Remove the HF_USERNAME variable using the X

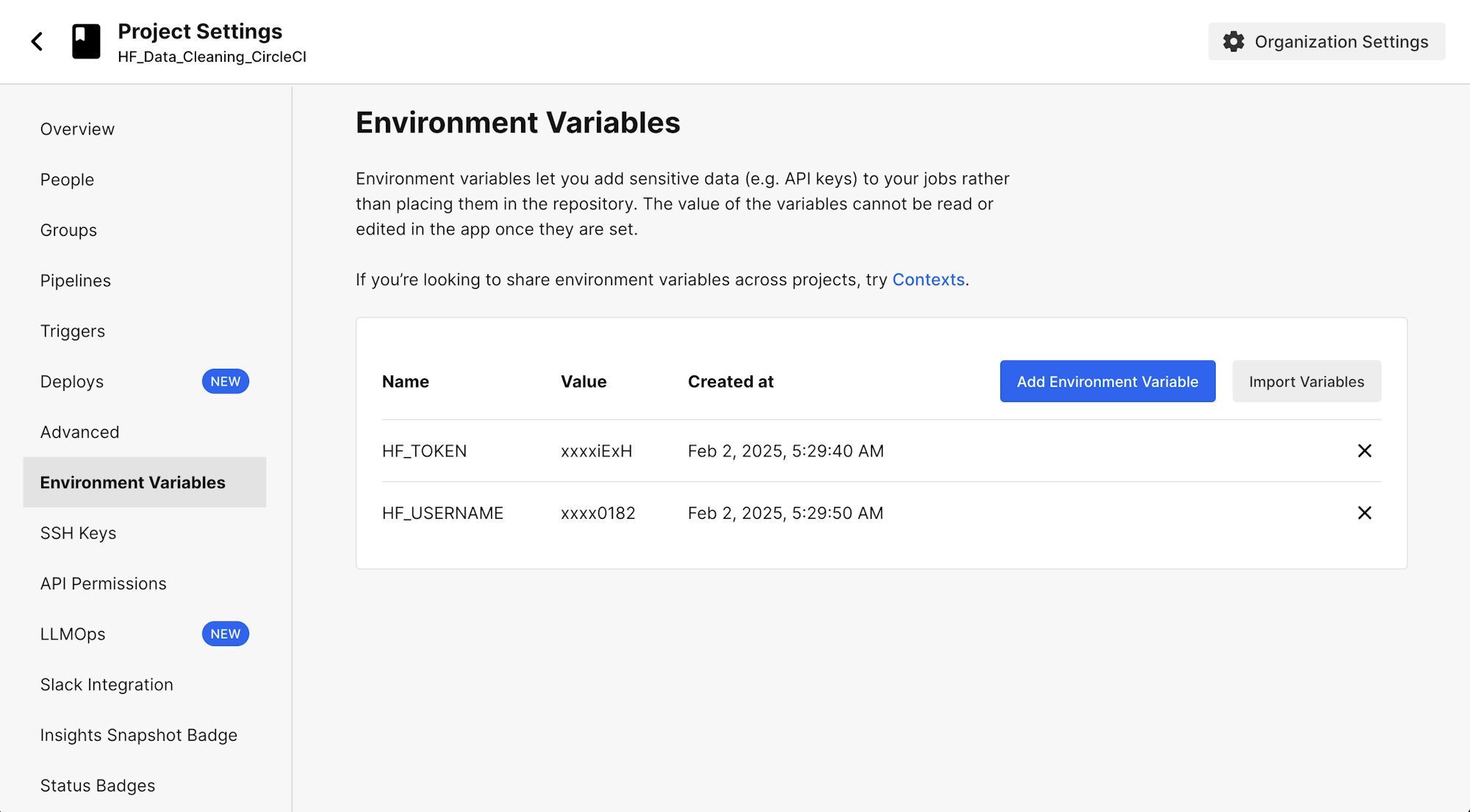(1365, 513)
